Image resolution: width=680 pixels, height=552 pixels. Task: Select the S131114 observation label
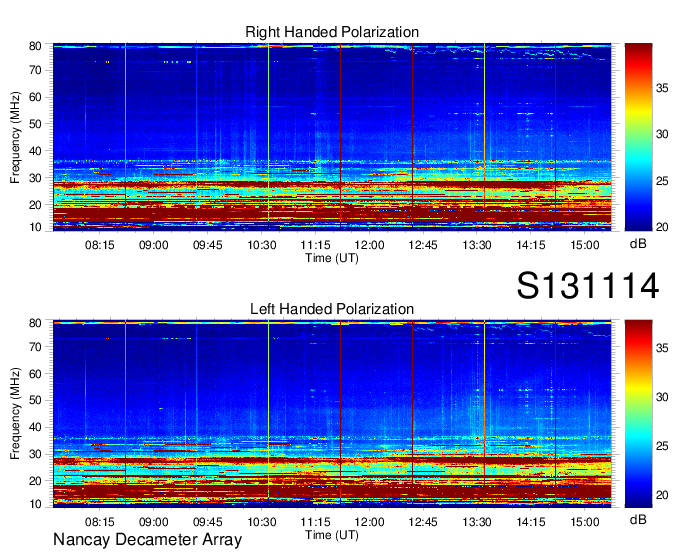pyautogui.click(x=588, y=285)
